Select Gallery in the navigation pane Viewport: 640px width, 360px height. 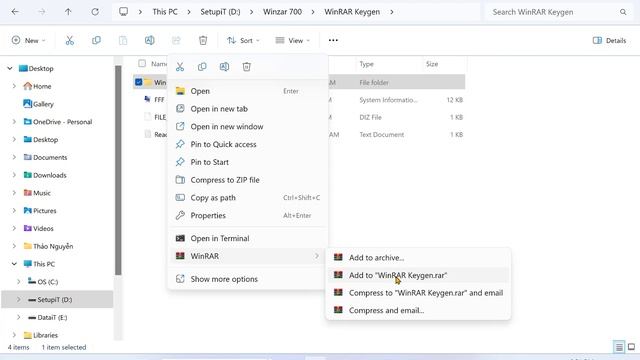click(x=43, y=104)
